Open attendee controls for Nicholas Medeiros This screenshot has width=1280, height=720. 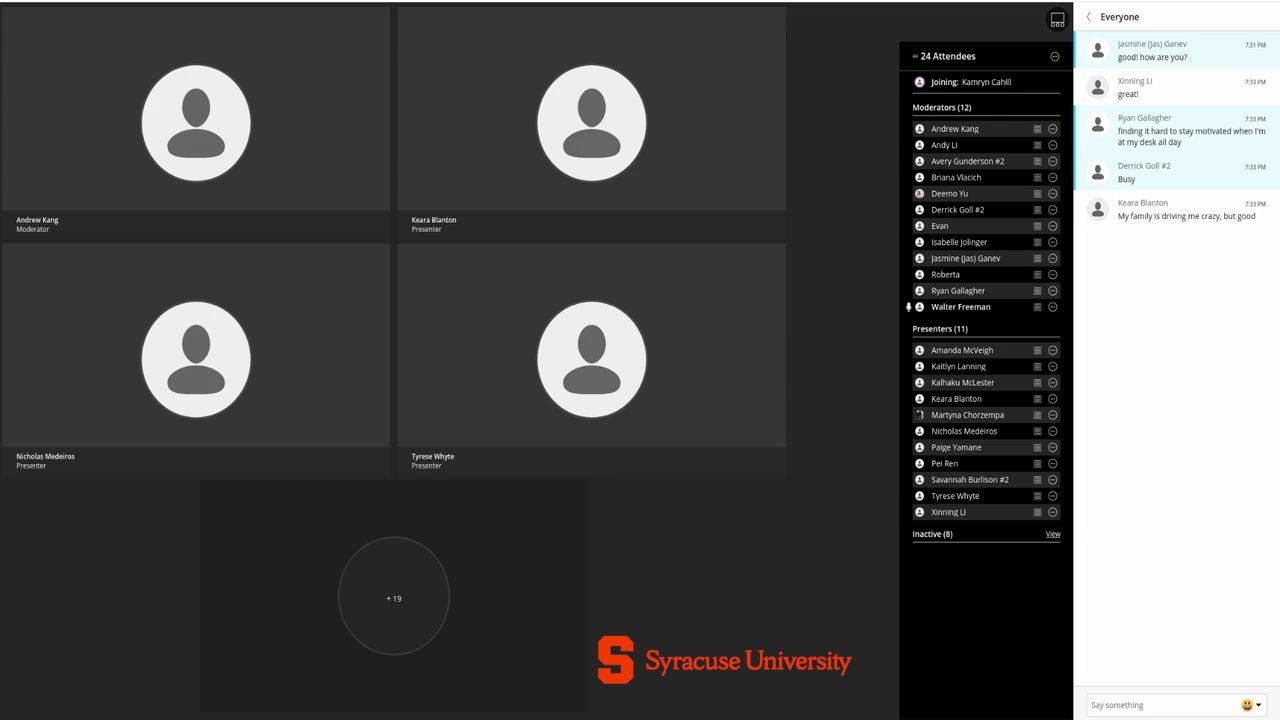[1053, 431]
